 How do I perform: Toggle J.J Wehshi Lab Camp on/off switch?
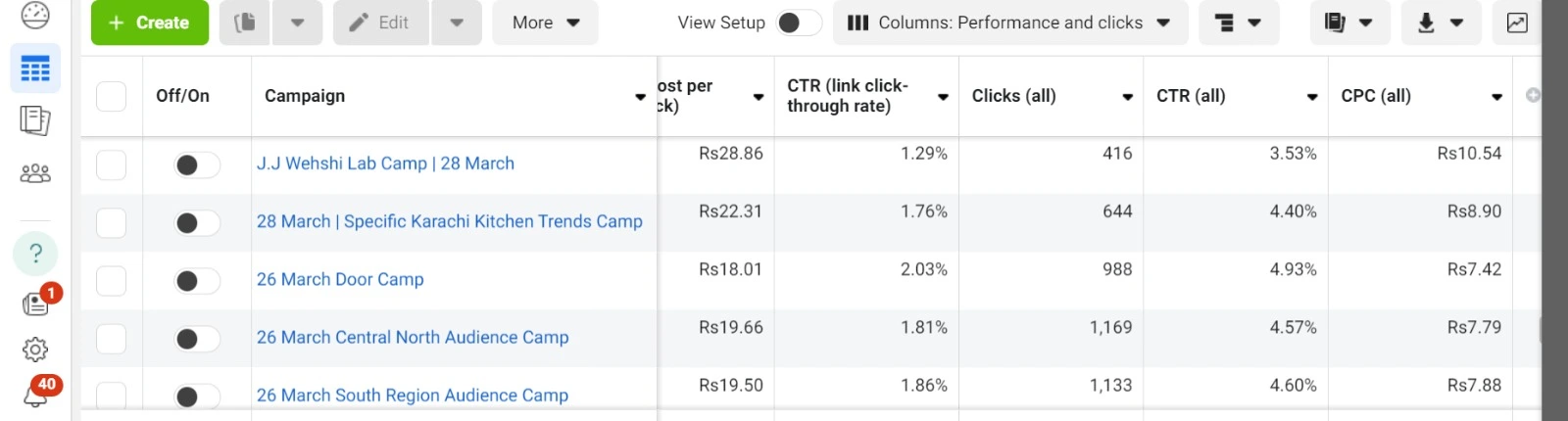pos(197,165)
